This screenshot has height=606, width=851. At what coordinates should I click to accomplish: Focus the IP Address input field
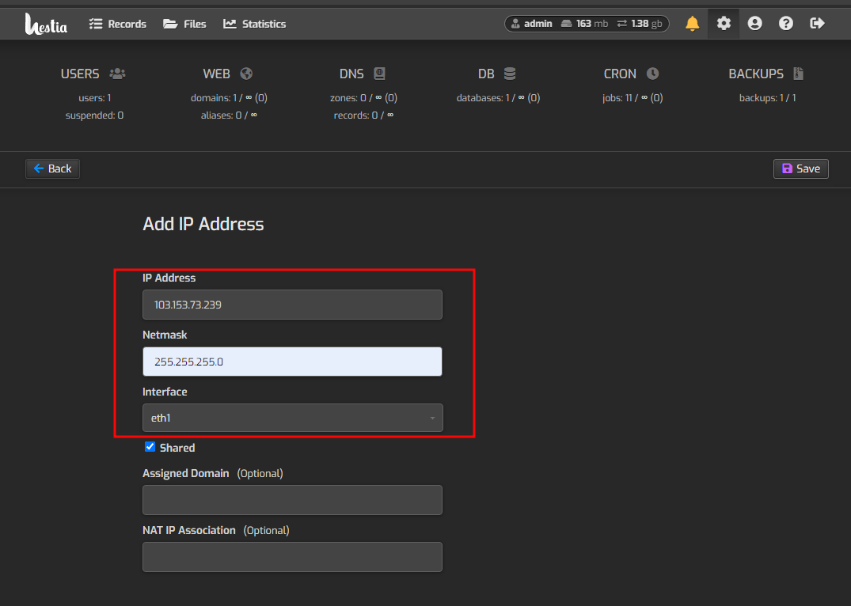click(x=293, y=304)
